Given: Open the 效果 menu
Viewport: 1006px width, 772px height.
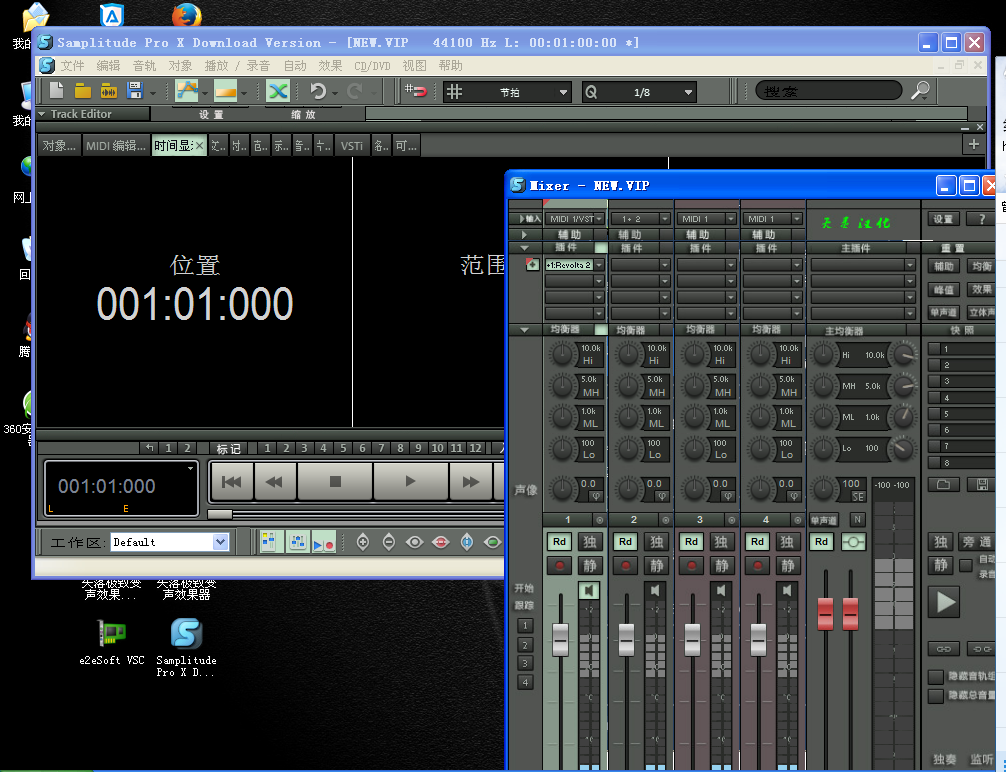Looking at the screenshot, I should coord(330,65).
